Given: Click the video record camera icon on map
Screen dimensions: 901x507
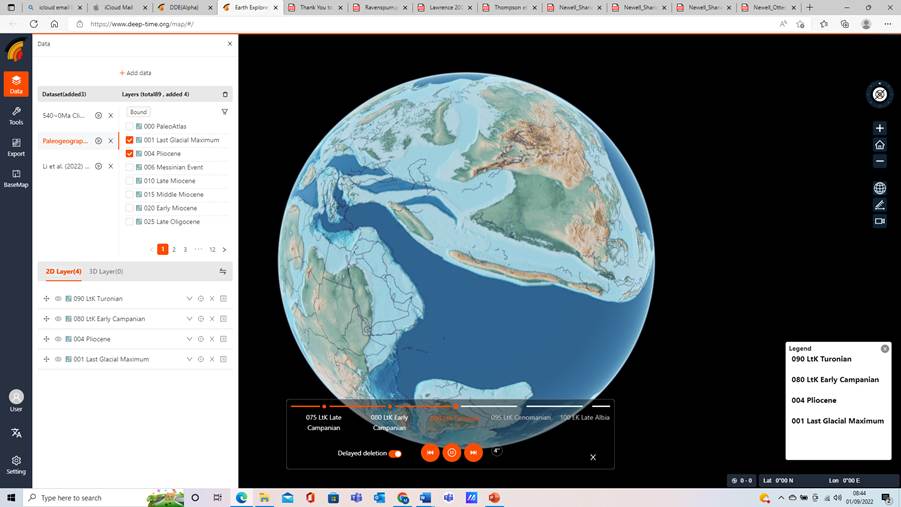Looking at the screenshot, I should coord(879,221).
